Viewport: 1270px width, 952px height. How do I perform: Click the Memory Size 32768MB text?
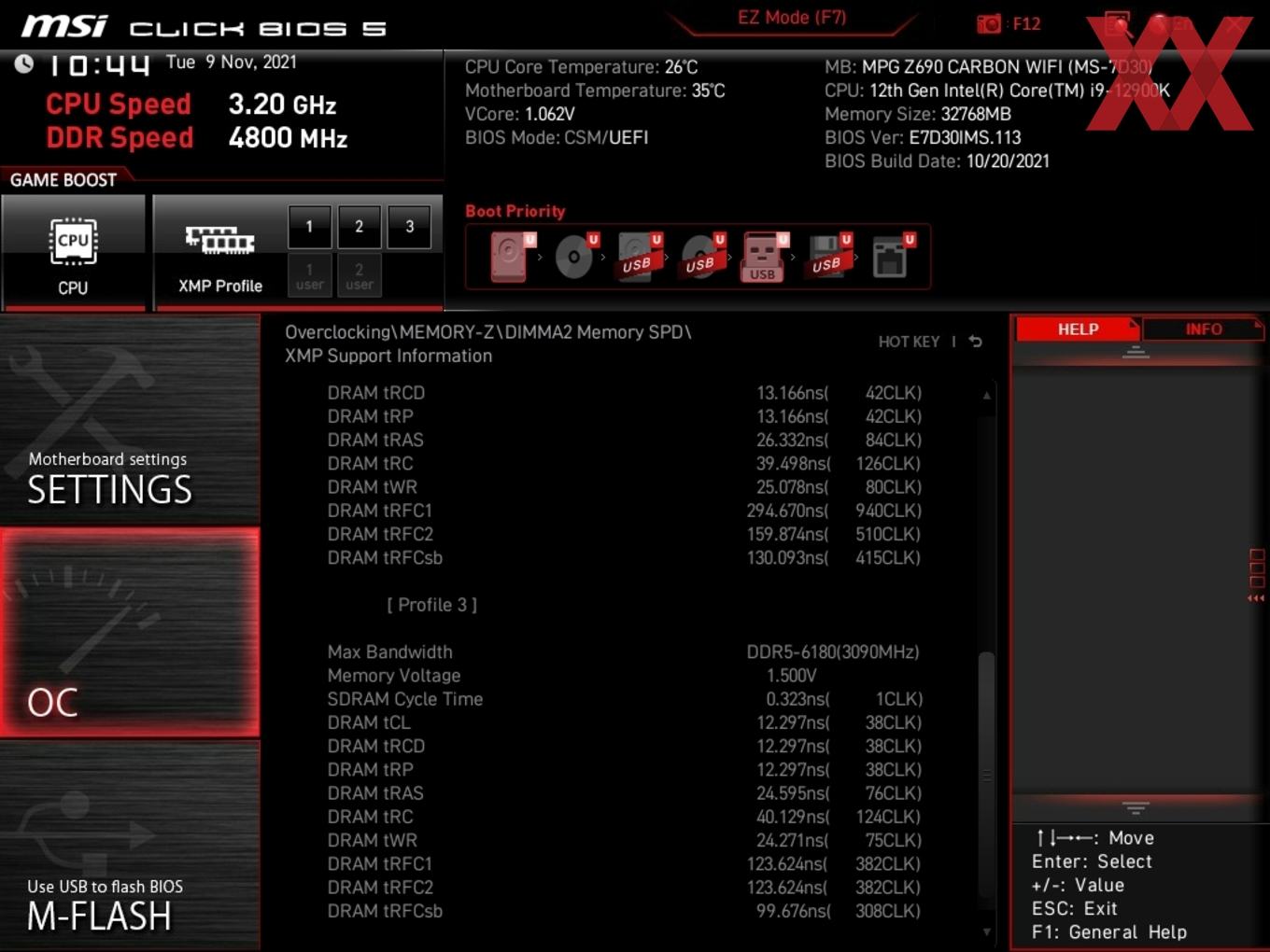pyautogui.click(x=918, y=114)
